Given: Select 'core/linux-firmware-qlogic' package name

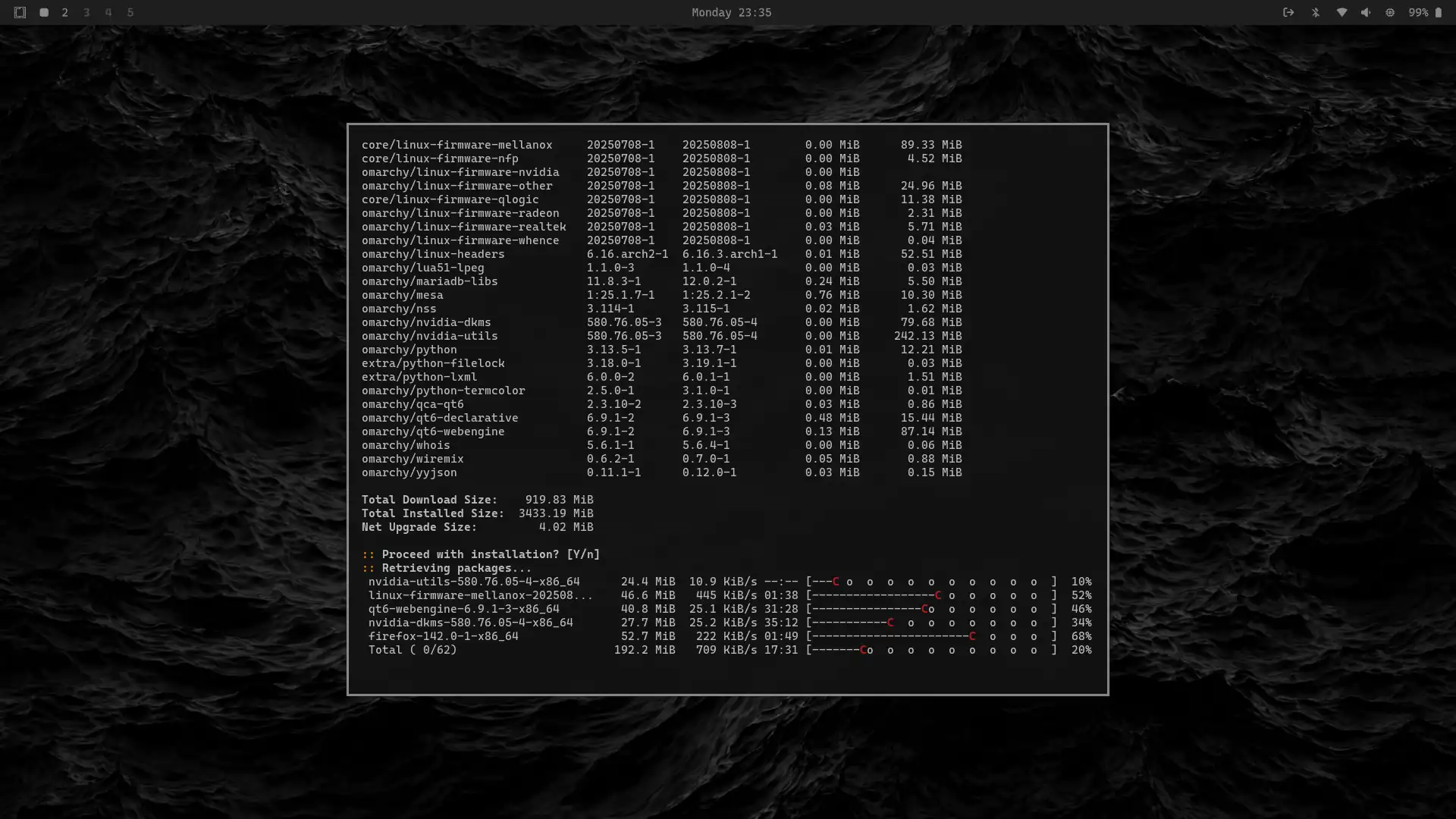Looking at the screenshot, I should pos(450,199).
